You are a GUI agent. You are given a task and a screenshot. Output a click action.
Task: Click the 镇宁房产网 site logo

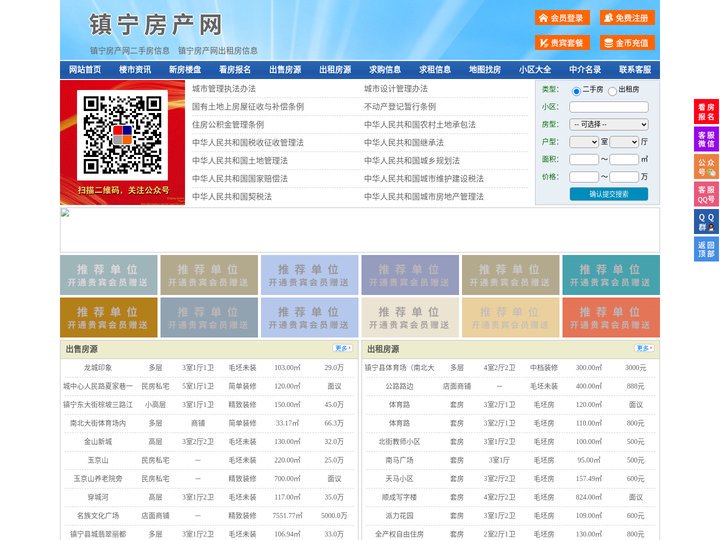tap(156, 25)
